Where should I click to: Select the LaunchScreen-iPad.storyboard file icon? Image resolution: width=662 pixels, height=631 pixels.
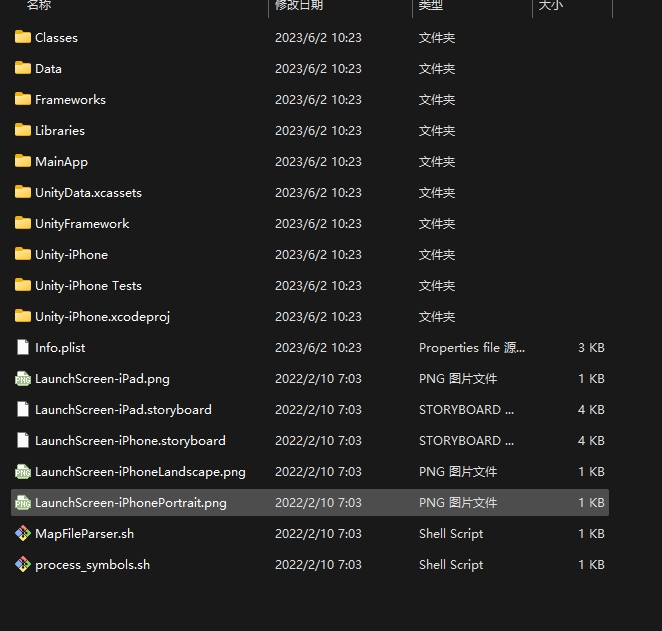pos(23,409)
